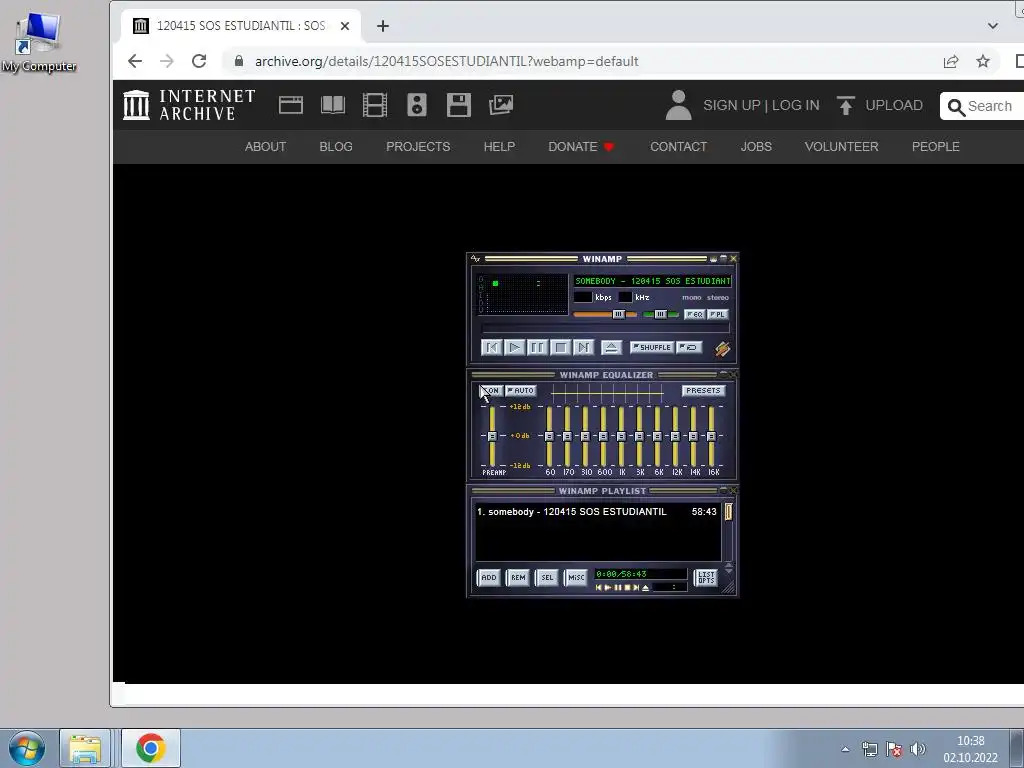Select the 120415 SOS ESTUDIANTIL browser tab
The height and width of the screenshot is (768, 1024).
pos(241,26)
